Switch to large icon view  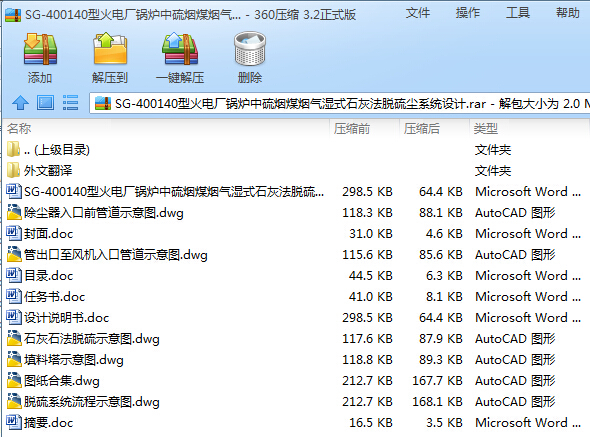click(46, 103)
